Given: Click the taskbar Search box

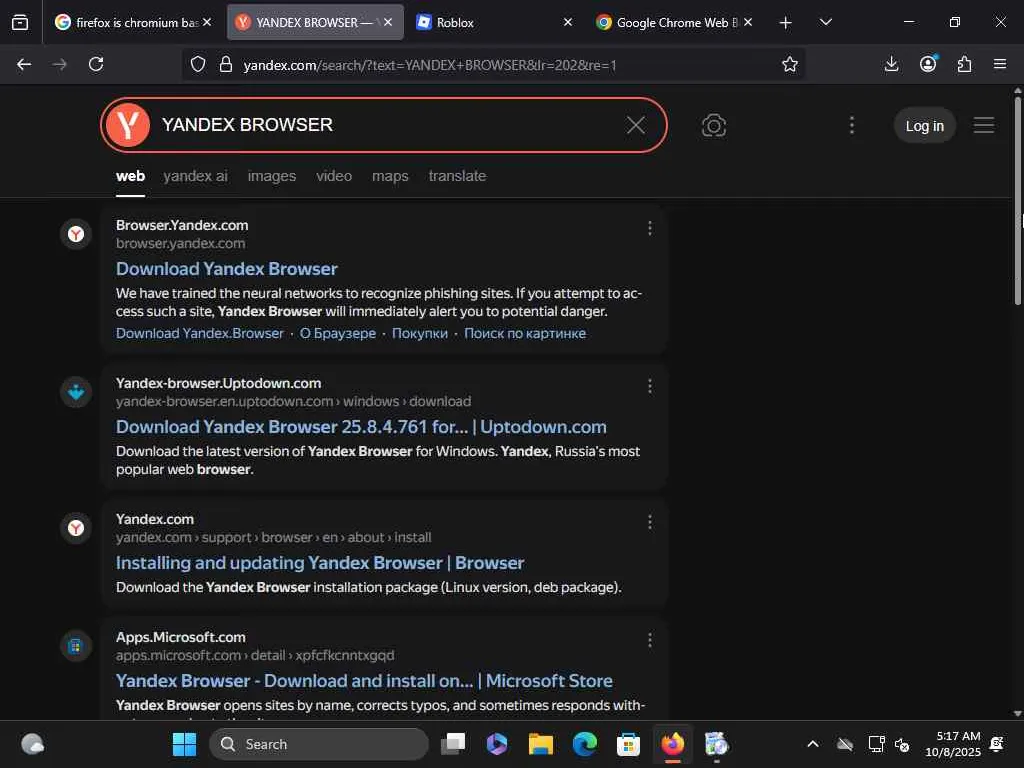Looking at the screenshot, I should (319, 744).
